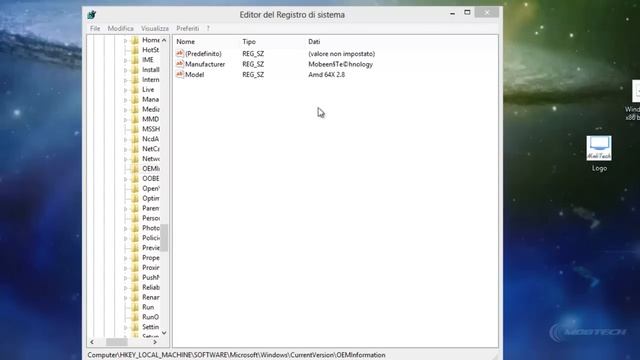Expand the Paren key

[126, 209]
